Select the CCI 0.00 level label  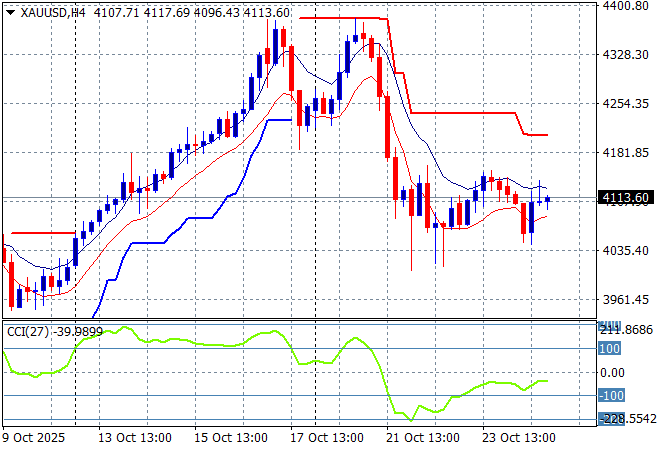[612, 372]
